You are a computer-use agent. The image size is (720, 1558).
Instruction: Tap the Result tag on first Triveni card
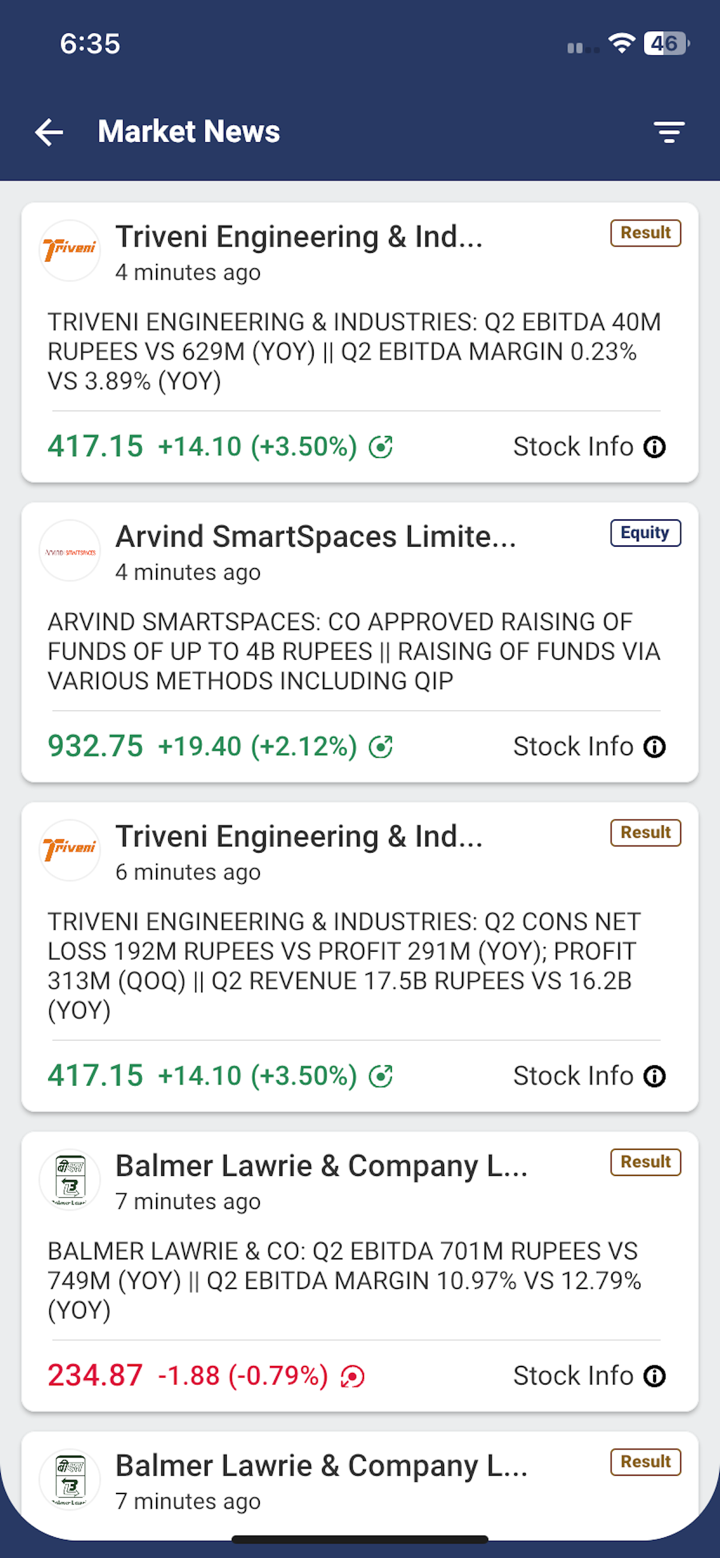tap(645, 233)
